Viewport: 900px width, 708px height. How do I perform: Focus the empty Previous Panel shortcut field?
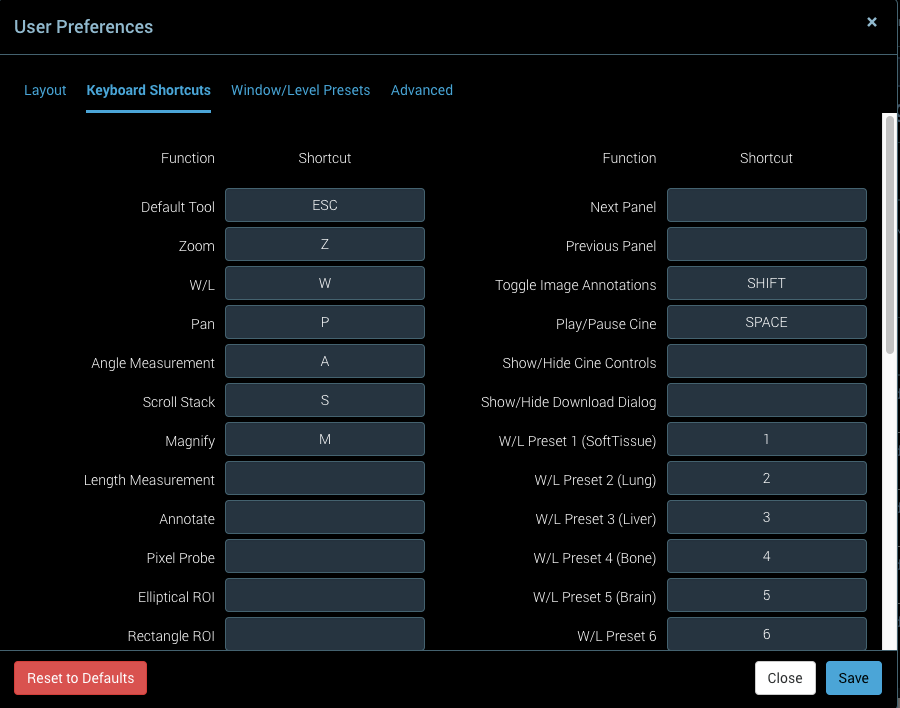coord(767,244)
